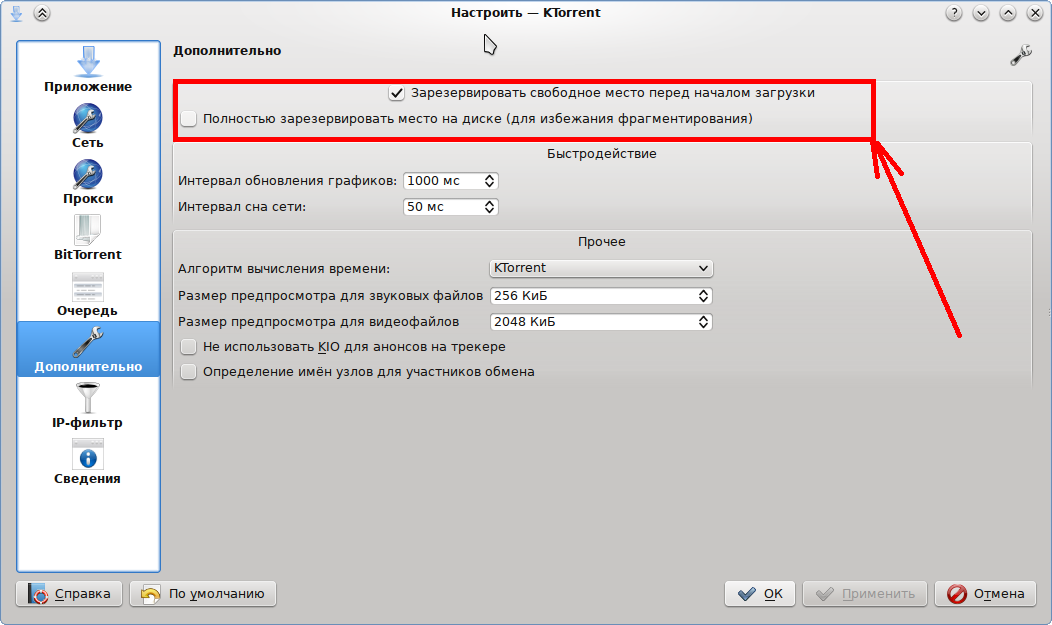This screenshot has height=625, width=1052.
Task: Open the IP-фильтр settings page
Action: [x=88, y=406]
